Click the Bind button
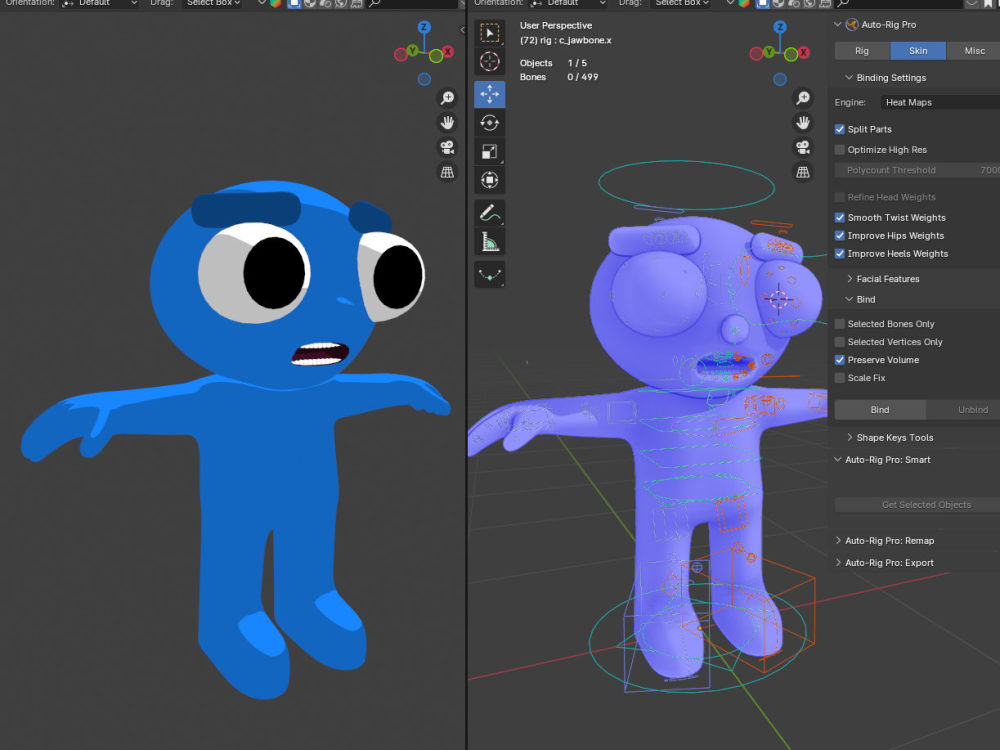The image size is (1000, 750). click(x=879, y=409)
